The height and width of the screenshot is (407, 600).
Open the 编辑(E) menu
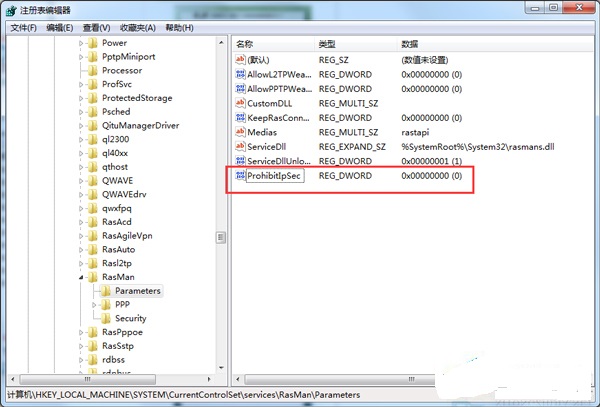[x=60, y=28]
